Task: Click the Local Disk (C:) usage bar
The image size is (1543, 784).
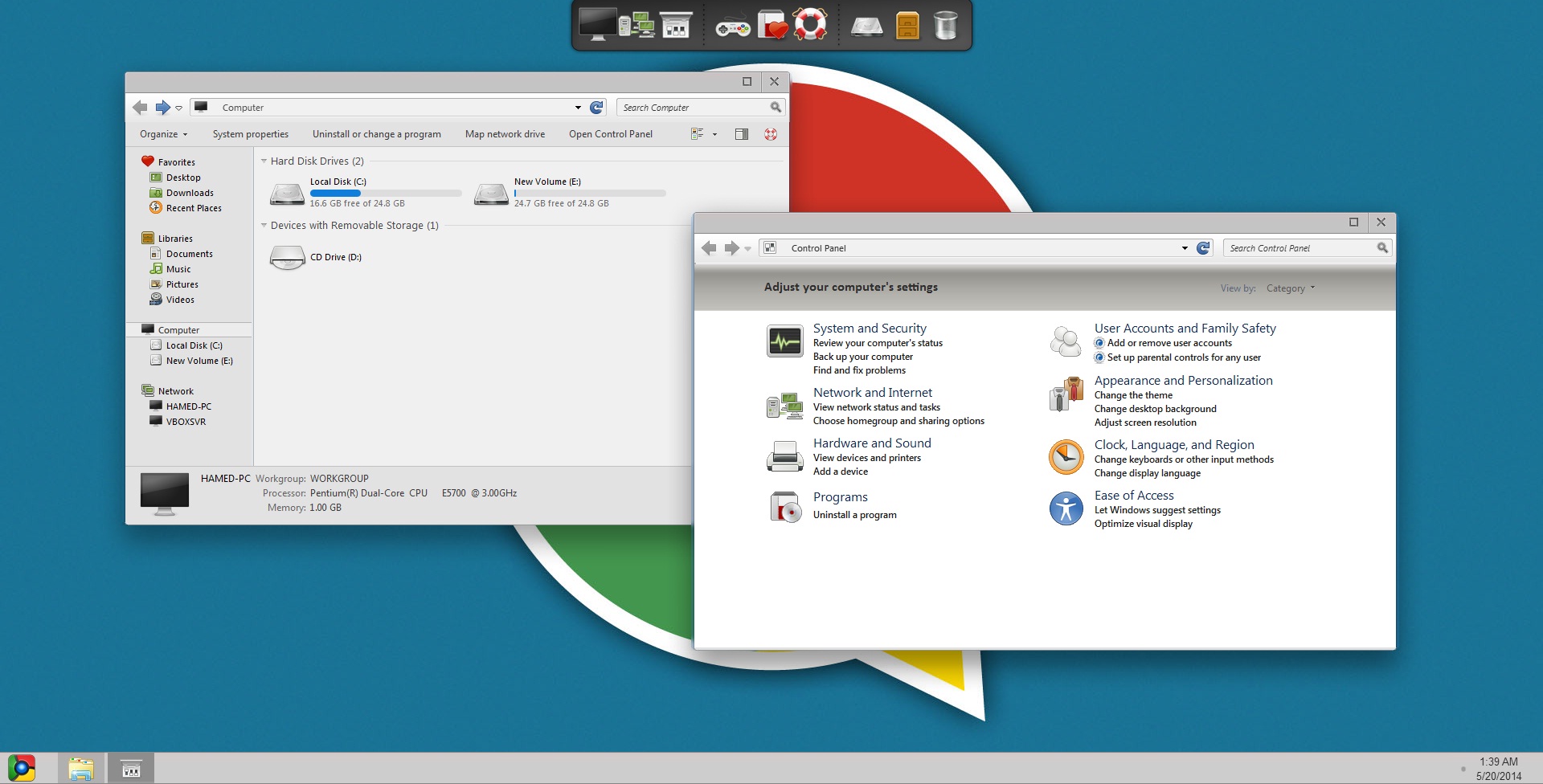Action: pos(386,194)
